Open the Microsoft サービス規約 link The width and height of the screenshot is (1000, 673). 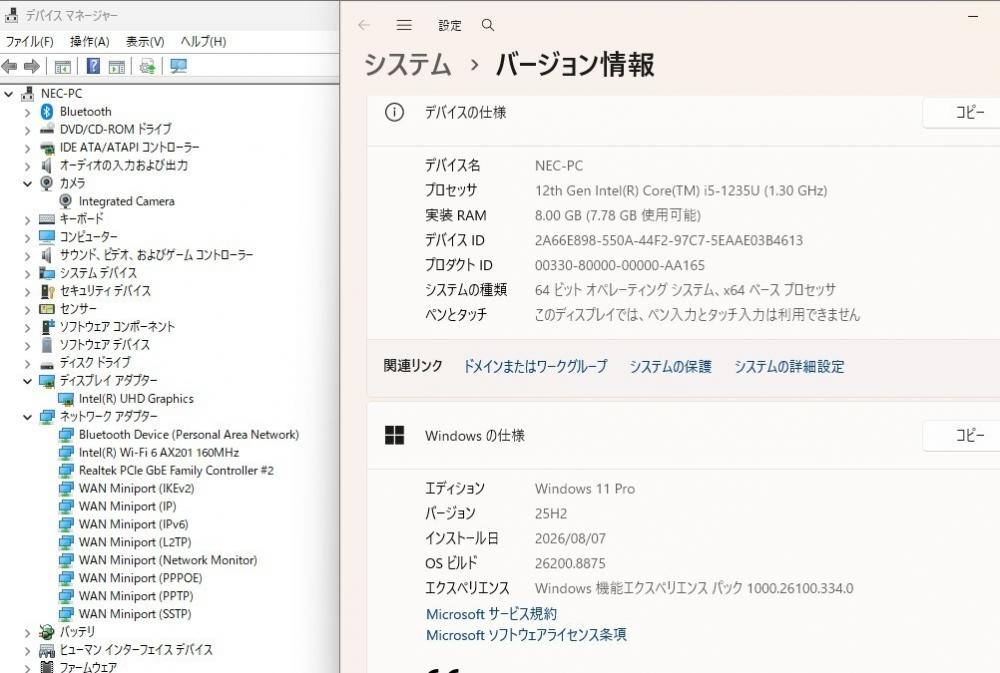point(491,614)
